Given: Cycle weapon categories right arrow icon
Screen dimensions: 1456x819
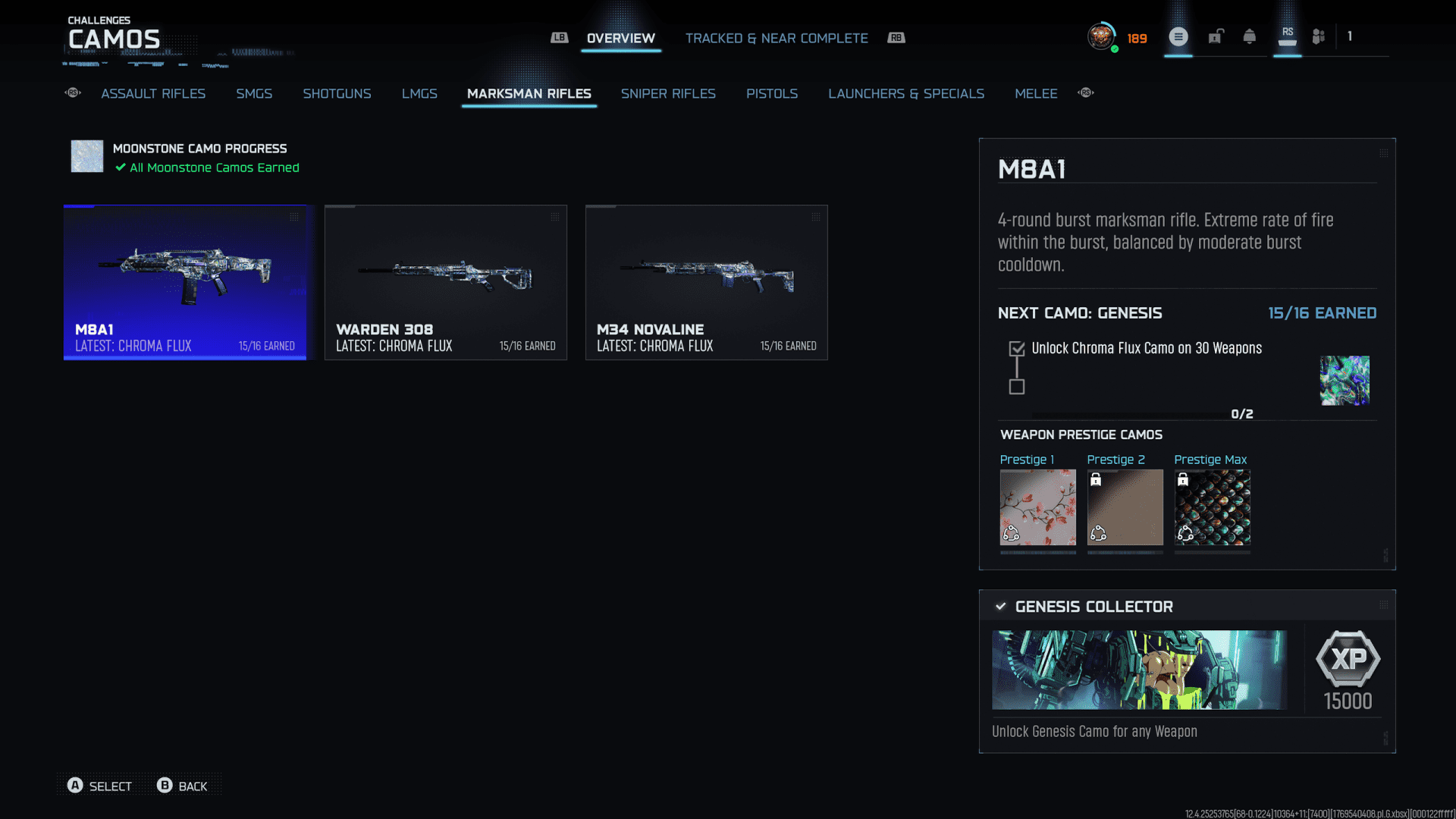Looking at the screenshot, I should [x=1086, y=93].
